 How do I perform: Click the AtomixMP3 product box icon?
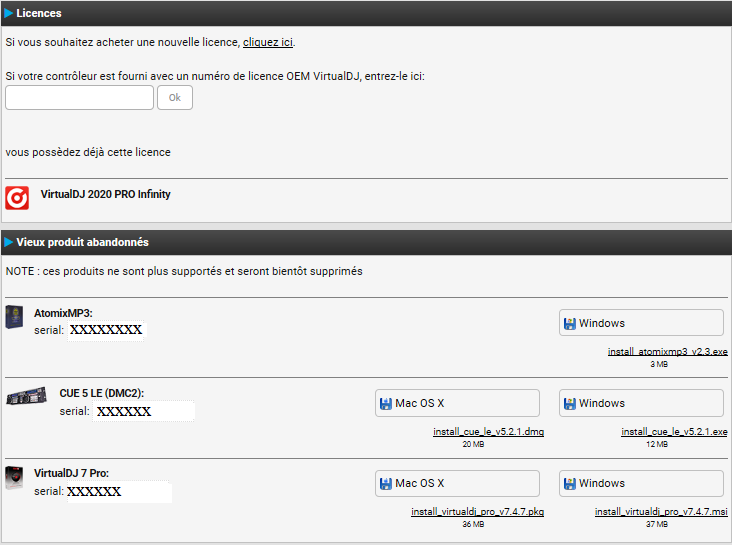pyautogui.click(x=15, y=317)
